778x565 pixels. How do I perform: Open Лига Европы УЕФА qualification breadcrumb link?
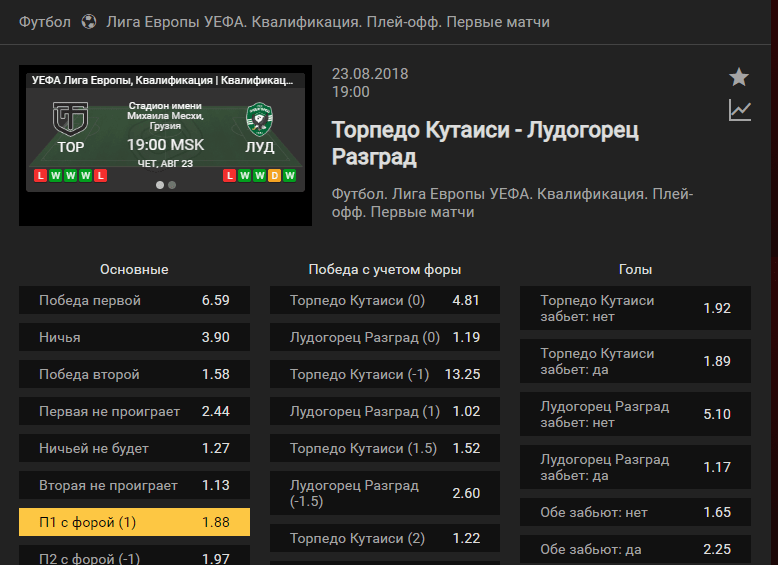(x=328, y=22)
